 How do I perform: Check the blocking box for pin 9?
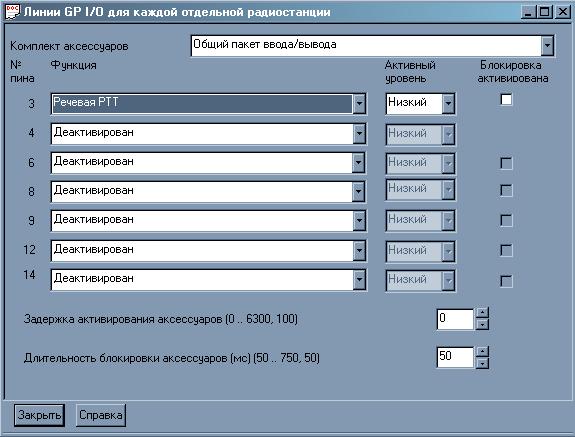(506, 220)
